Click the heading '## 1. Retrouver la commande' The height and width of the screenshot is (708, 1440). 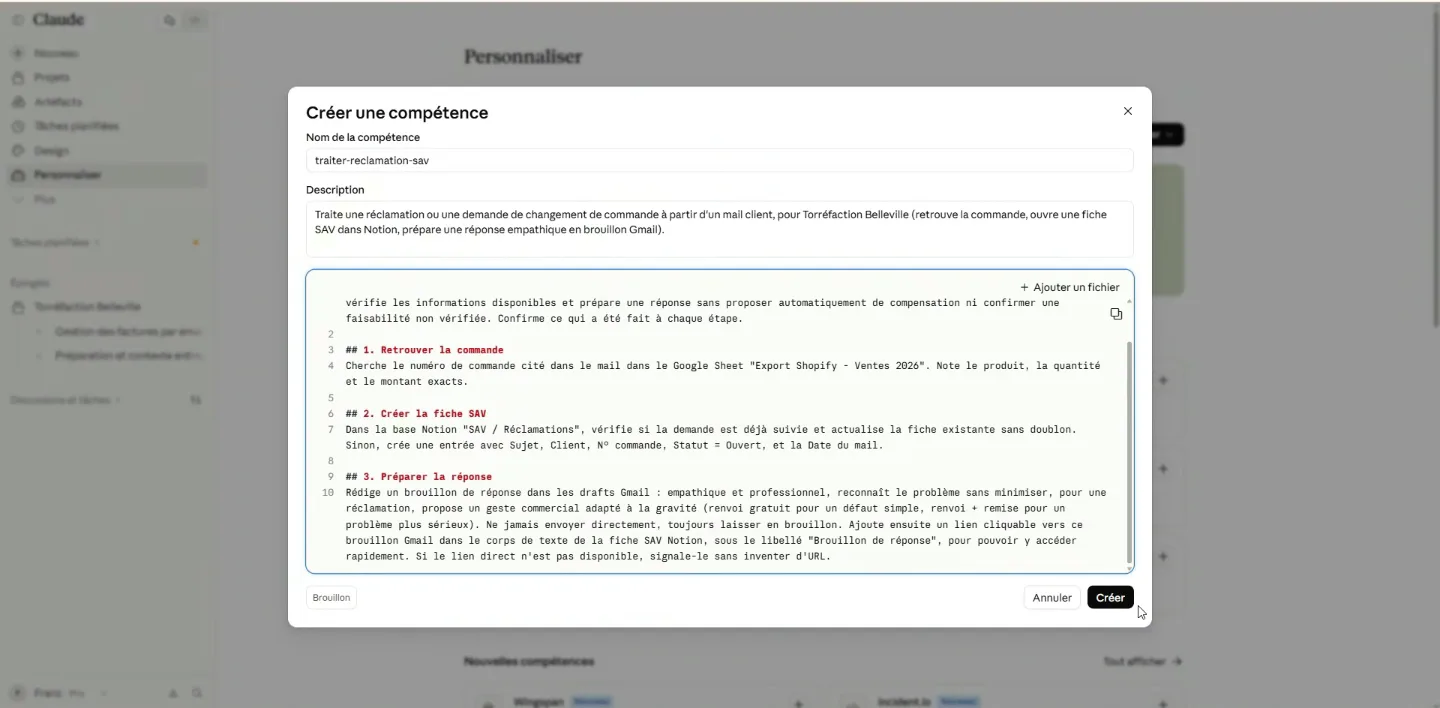[x=425, y=350]
